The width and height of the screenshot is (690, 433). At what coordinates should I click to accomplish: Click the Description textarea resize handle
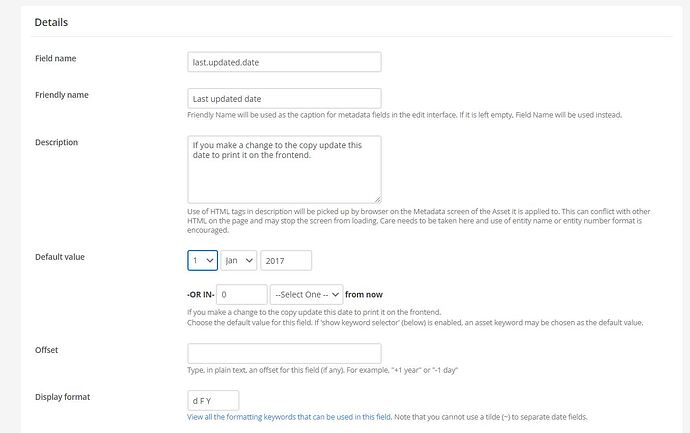coord(377,199)
